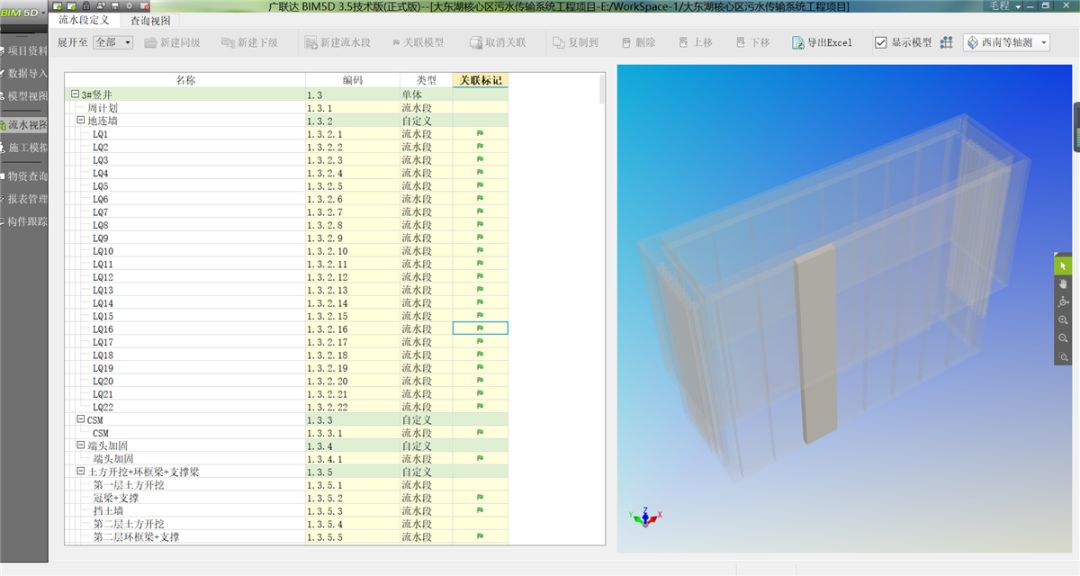Choose the orbit rotate tool
This screenshot has height=576, width=1080.
tap(1063, 302)
